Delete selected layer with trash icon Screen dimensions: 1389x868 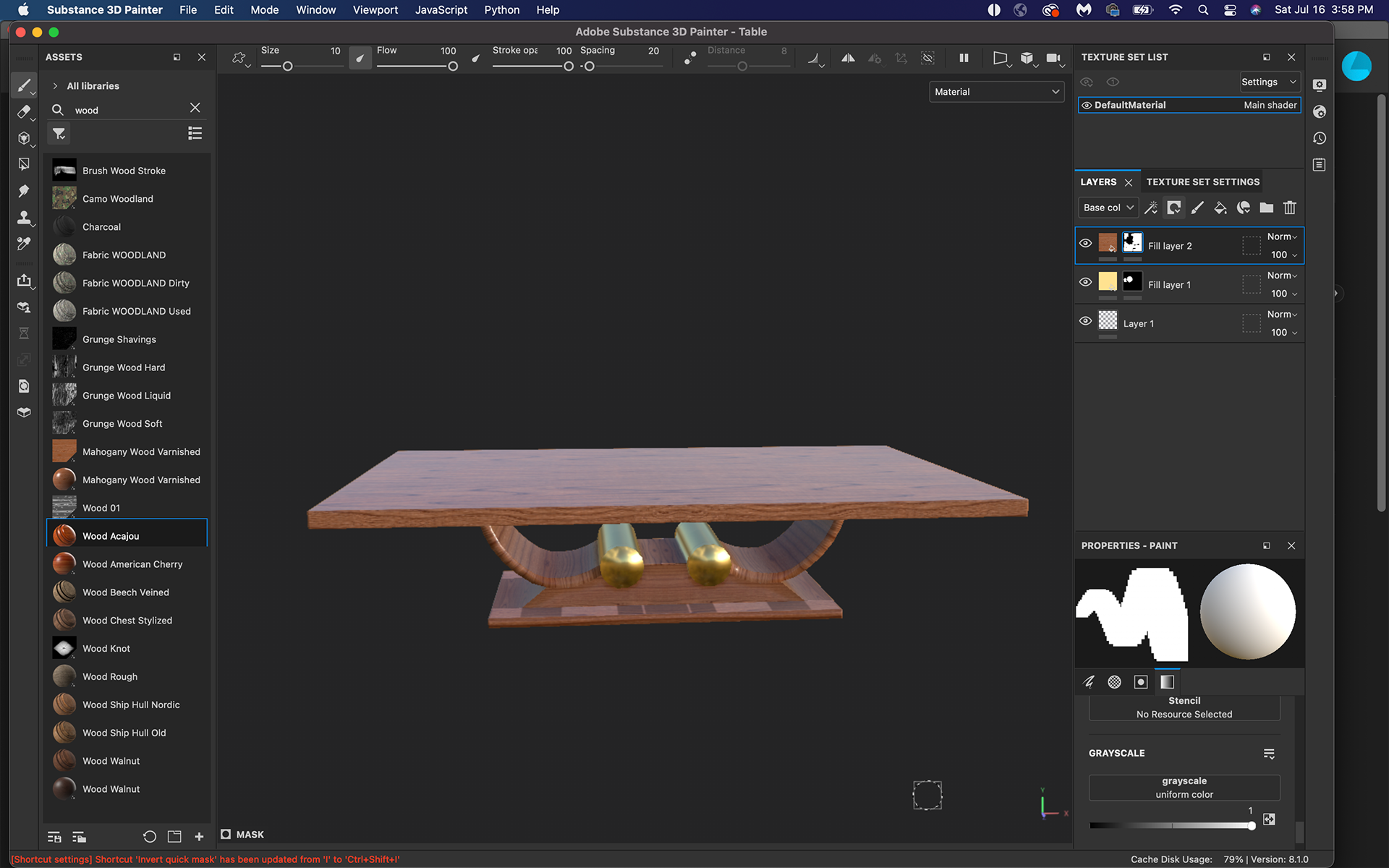point(1290,208)
